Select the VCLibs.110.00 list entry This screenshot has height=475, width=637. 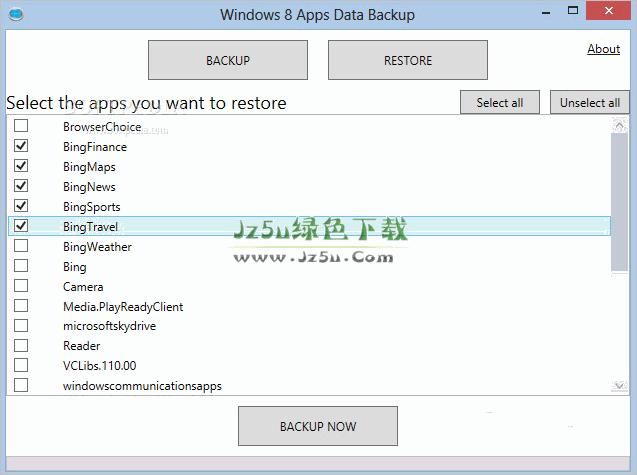(x=100, y=366)
